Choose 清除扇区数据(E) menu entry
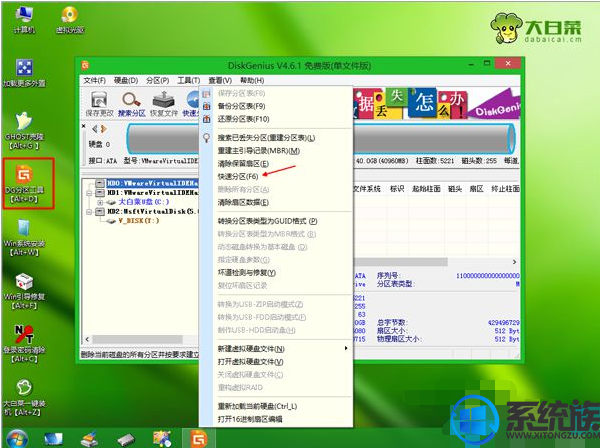 pyautogui.click(x=243, y=202)
